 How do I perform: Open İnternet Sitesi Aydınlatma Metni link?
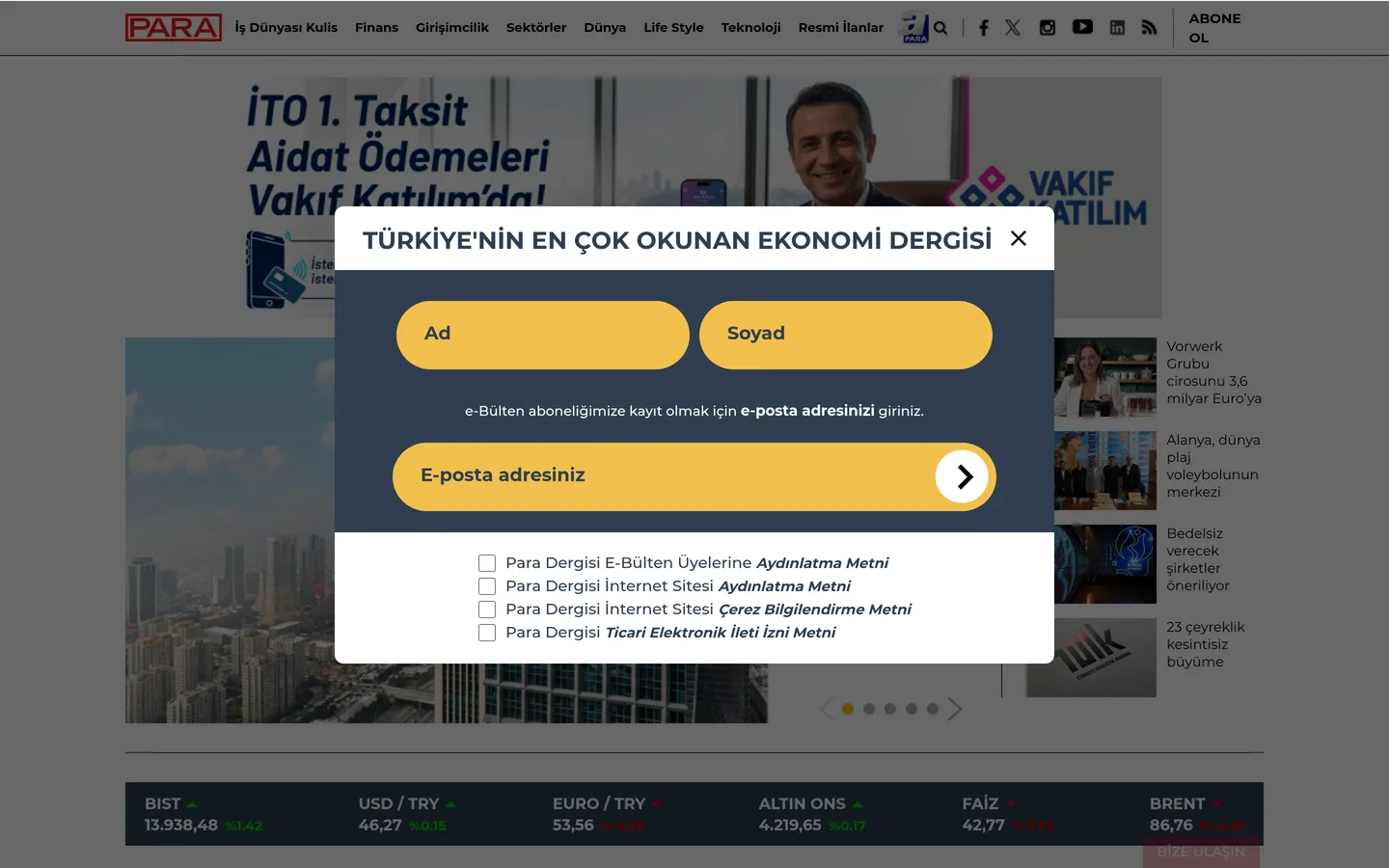coord(784,586)
